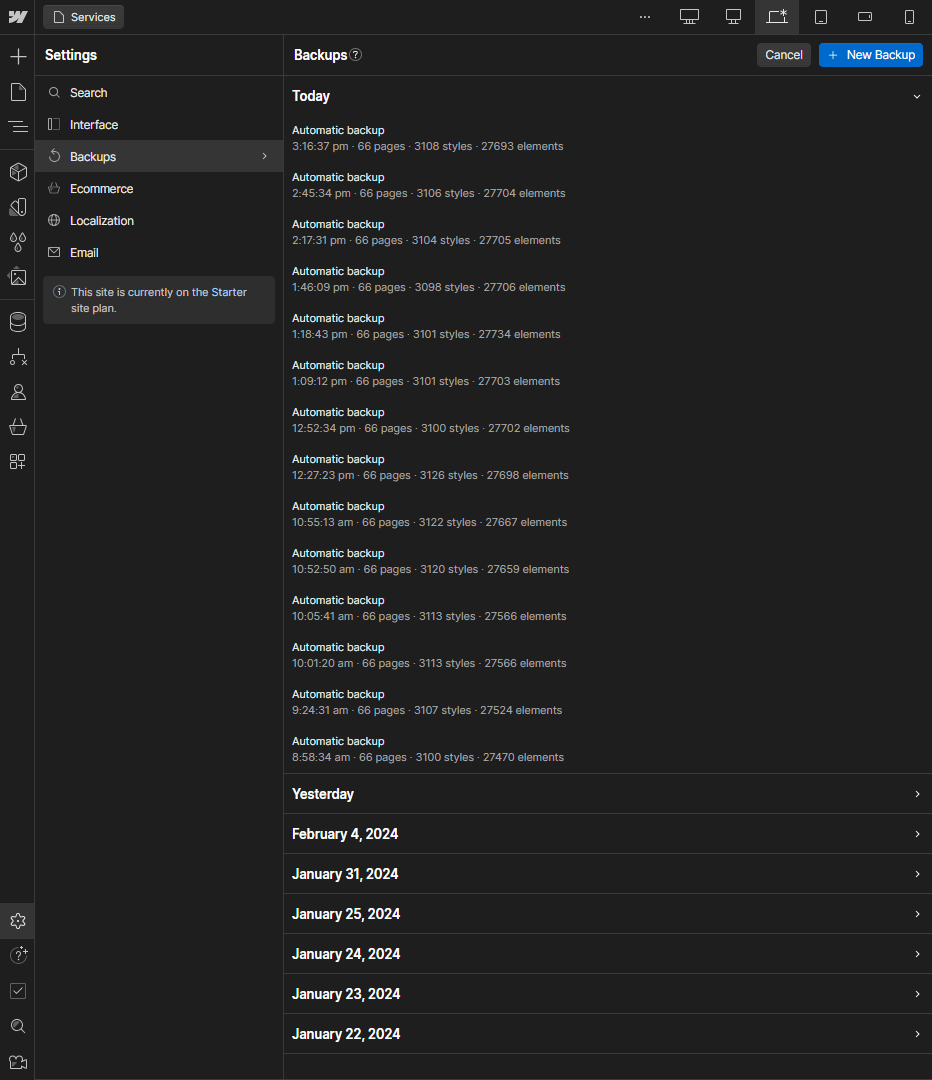Open Search in the Settings sidebar
The width and height of the screenshot is (932, 1080).
(88, 92)
